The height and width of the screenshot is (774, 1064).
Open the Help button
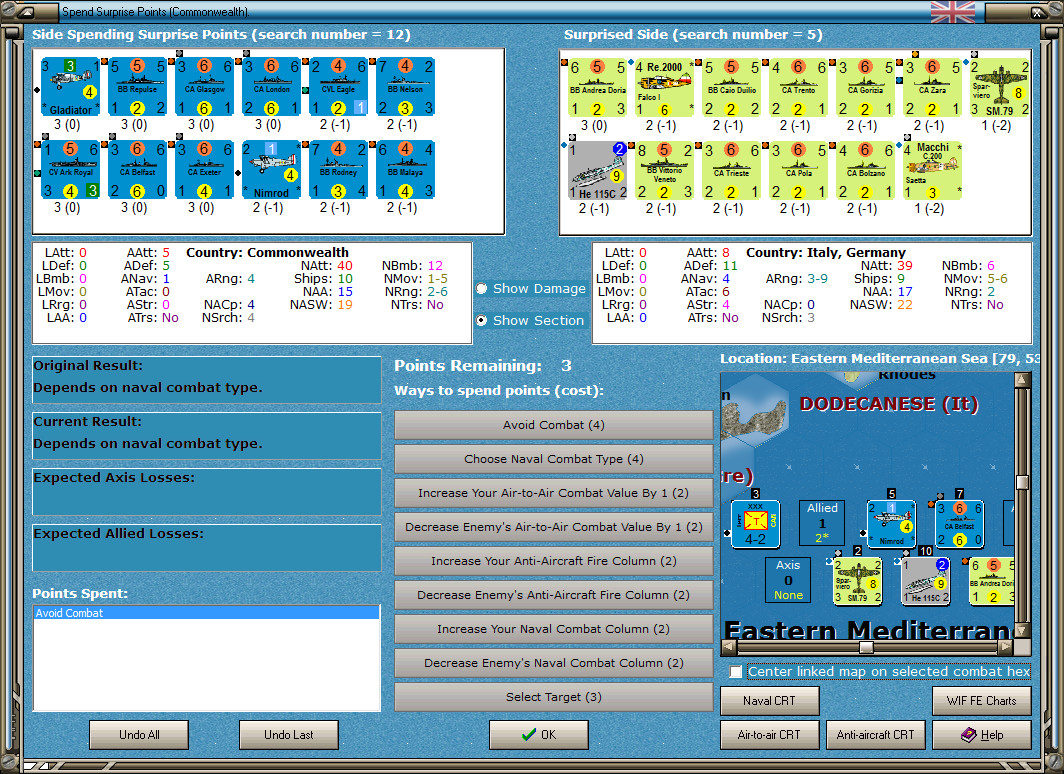pos(982,735)
